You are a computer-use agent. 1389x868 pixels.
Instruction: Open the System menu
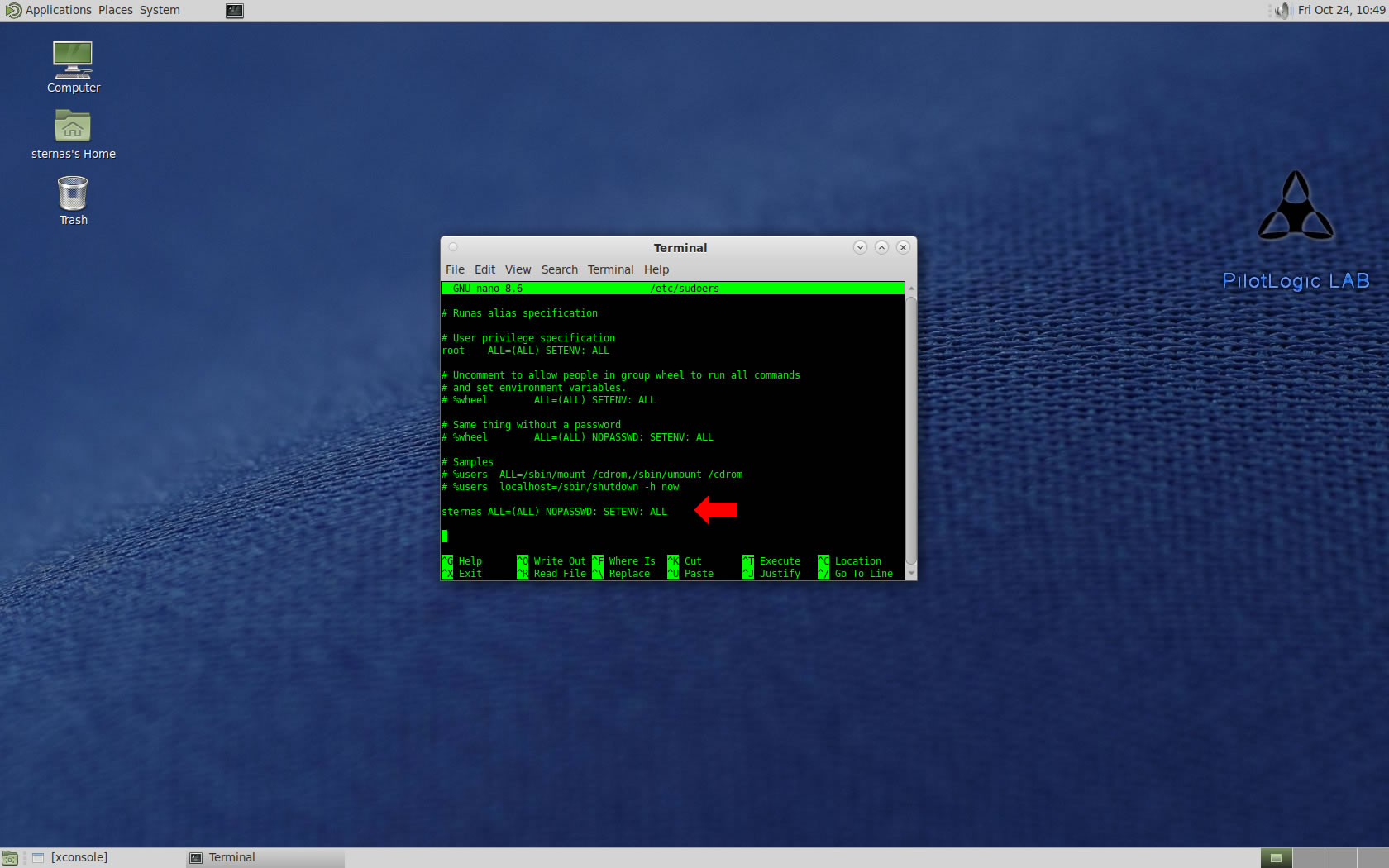pos(160,10)
